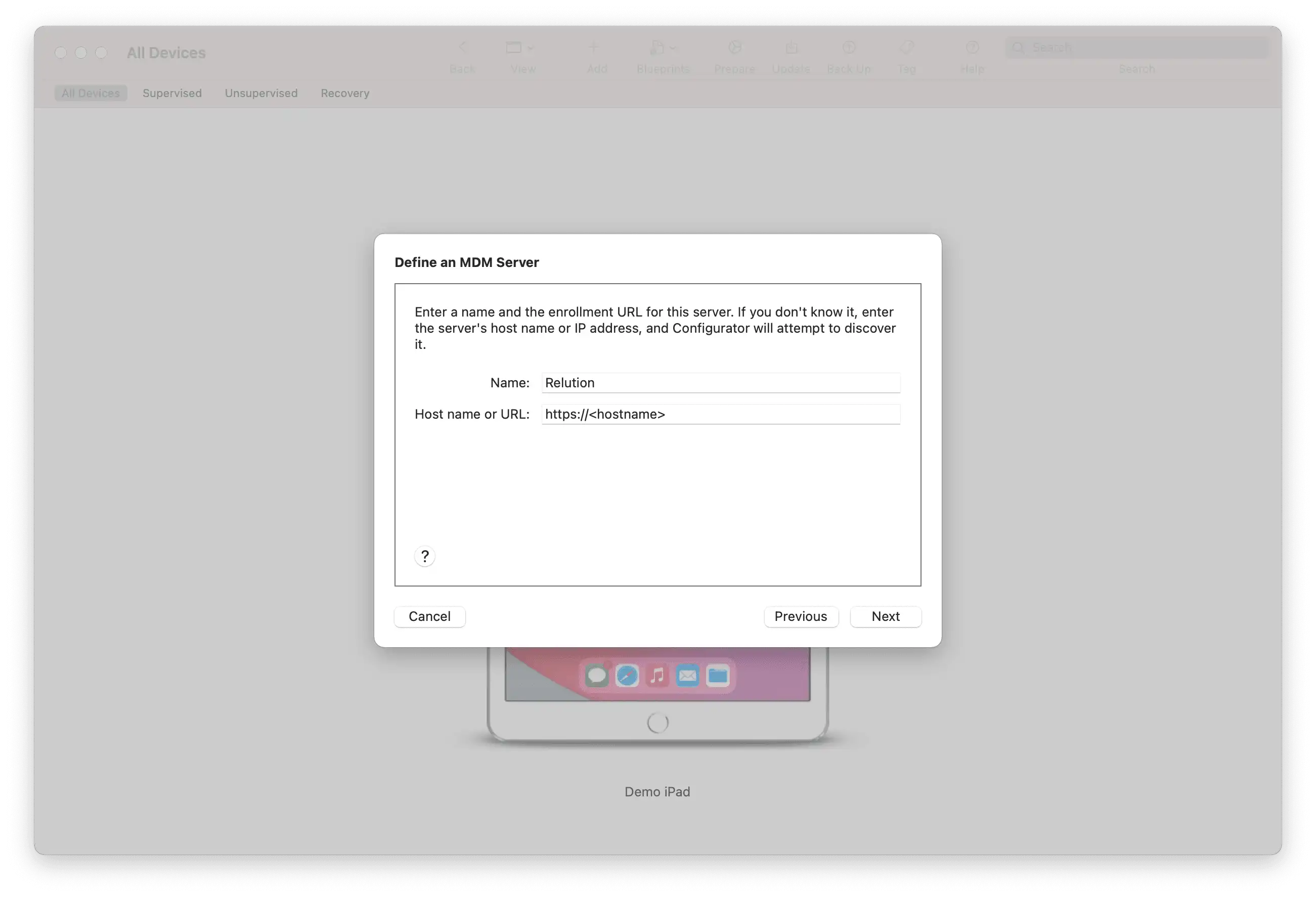Open help with the question mark button
The image size is (1316, 897).
(x=425, y=556)
